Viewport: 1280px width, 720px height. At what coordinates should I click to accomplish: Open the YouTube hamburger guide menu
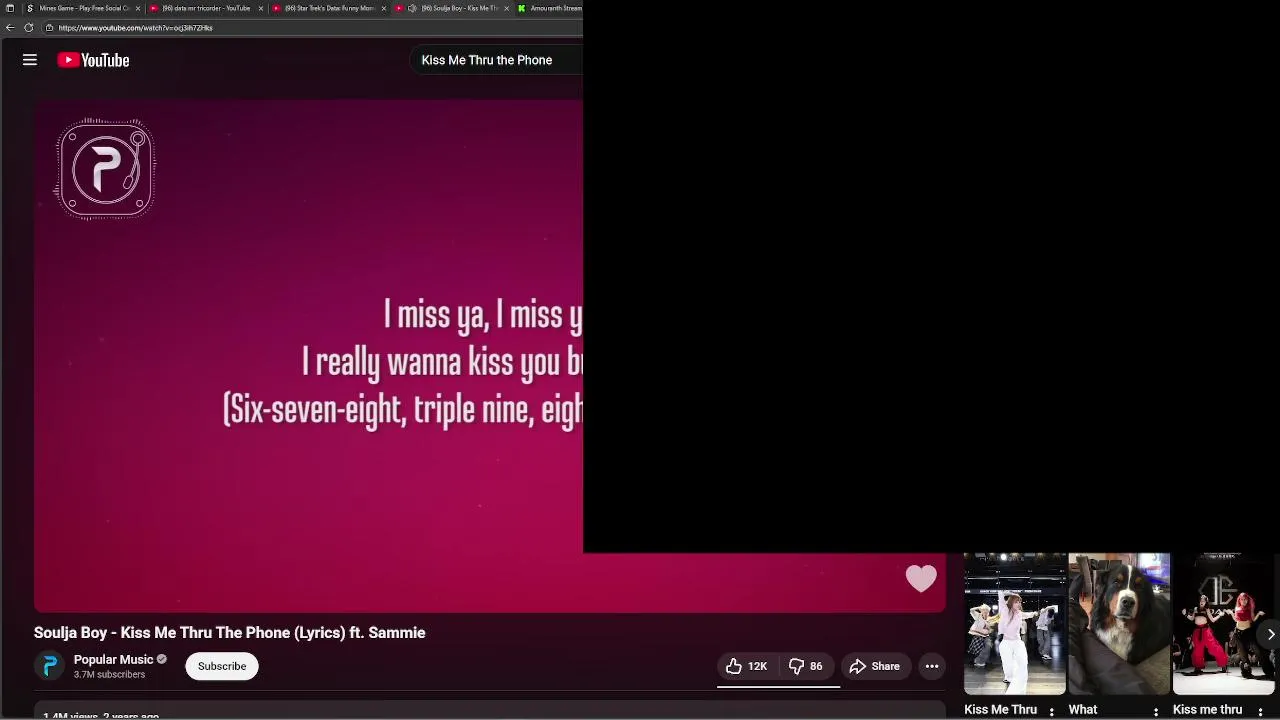(30, 60)
